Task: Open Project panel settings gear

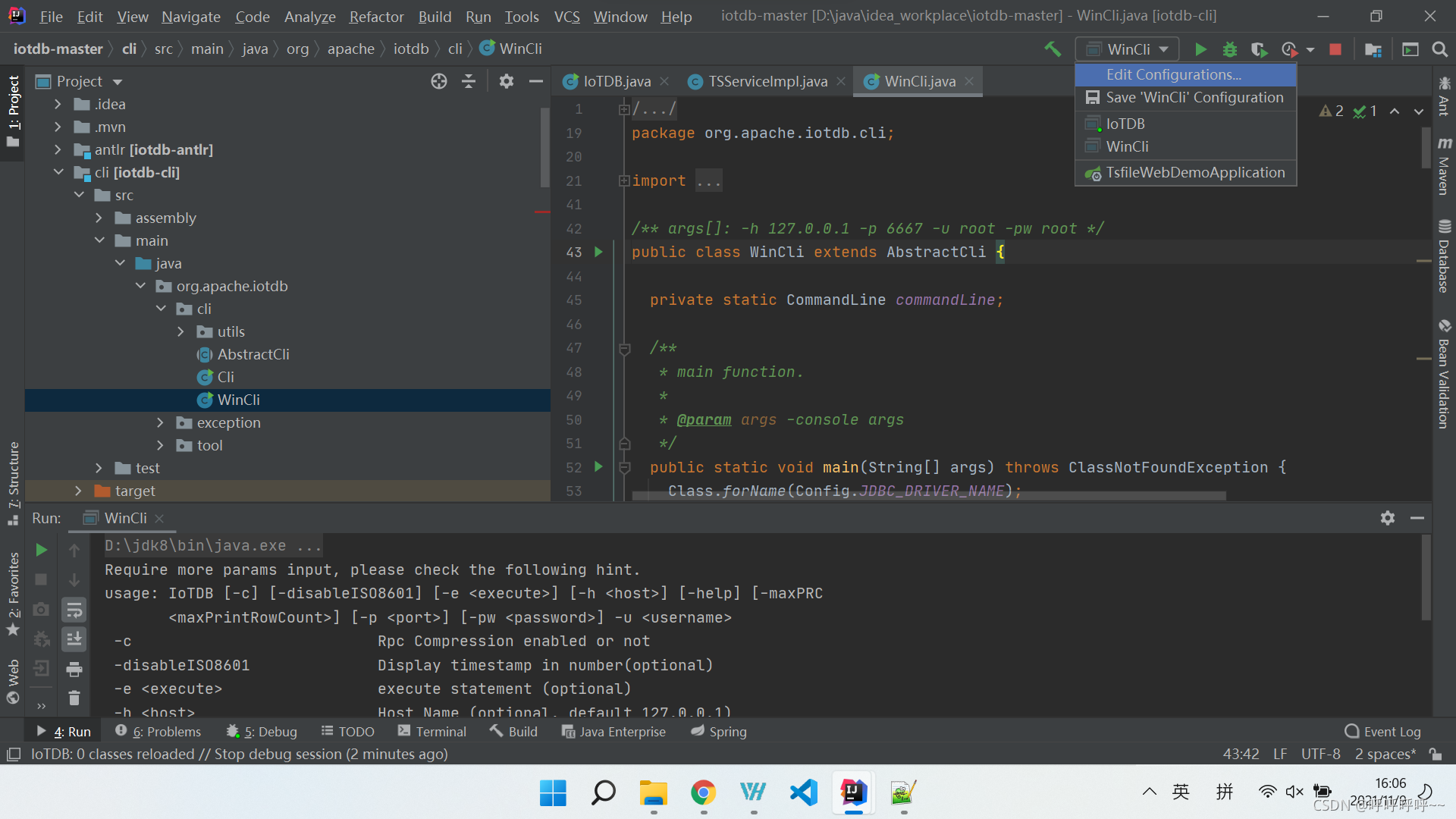Action: 507,81
